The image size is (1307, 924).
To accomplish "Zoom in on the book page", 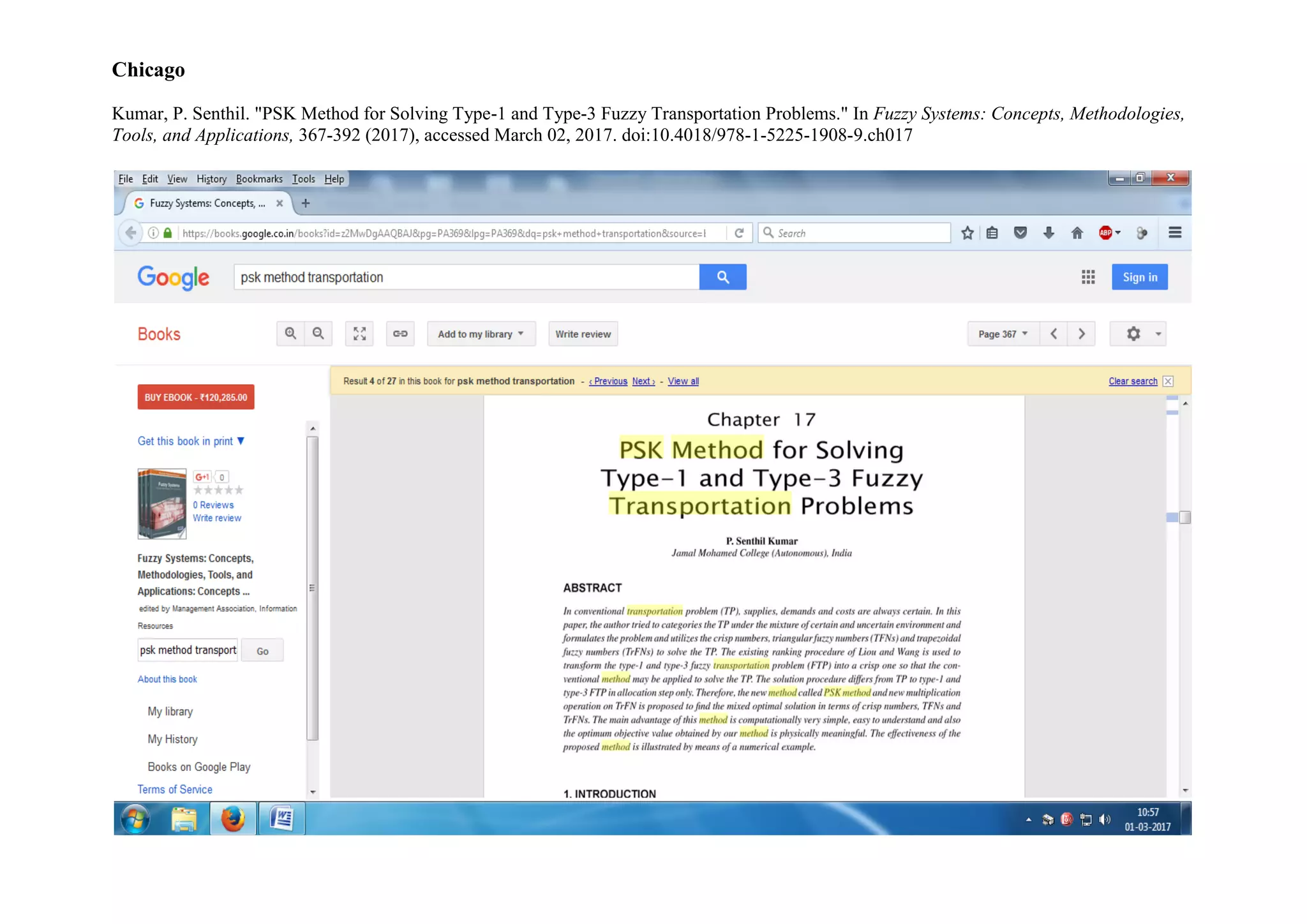I will (290, 334).
